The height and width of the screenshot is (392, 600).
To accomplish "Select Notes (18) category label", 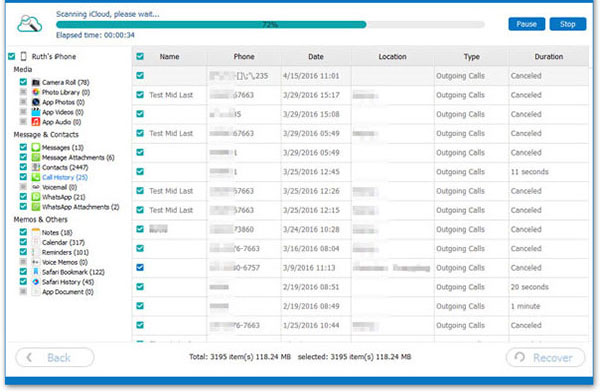I will tap(57, 232).
